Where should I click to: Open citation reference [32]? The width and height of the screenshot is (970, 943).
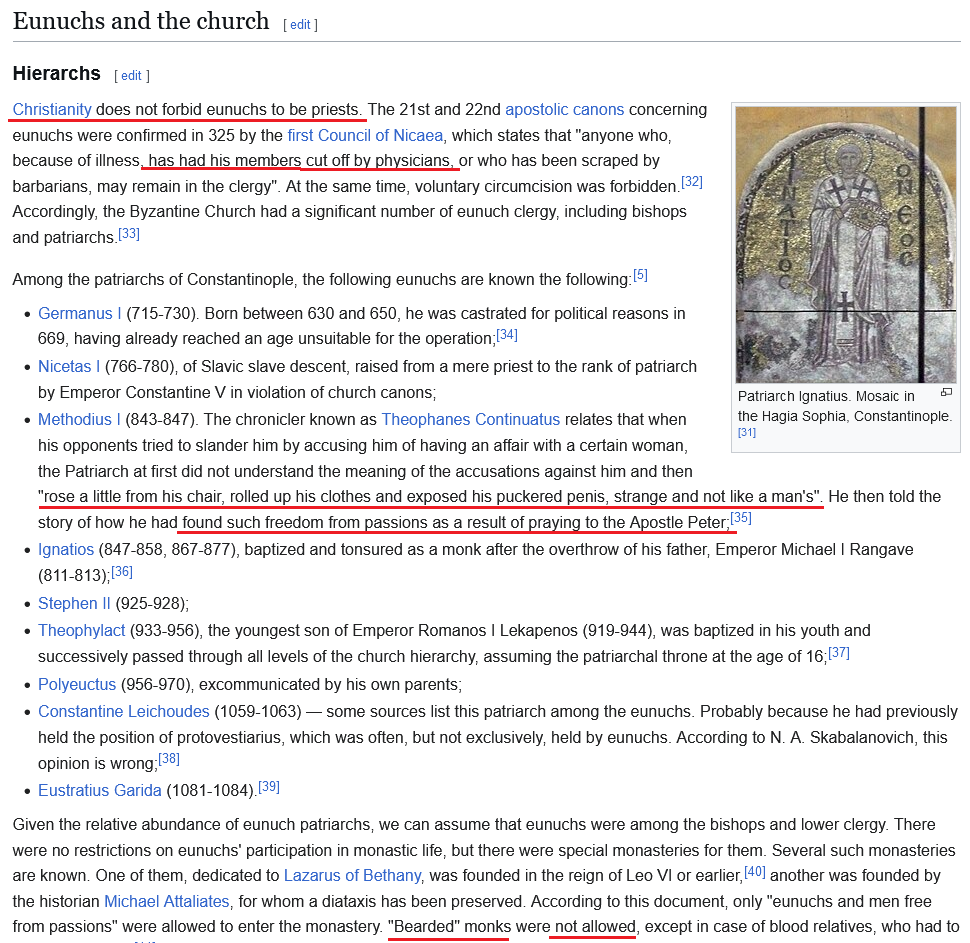coord(692,182)
